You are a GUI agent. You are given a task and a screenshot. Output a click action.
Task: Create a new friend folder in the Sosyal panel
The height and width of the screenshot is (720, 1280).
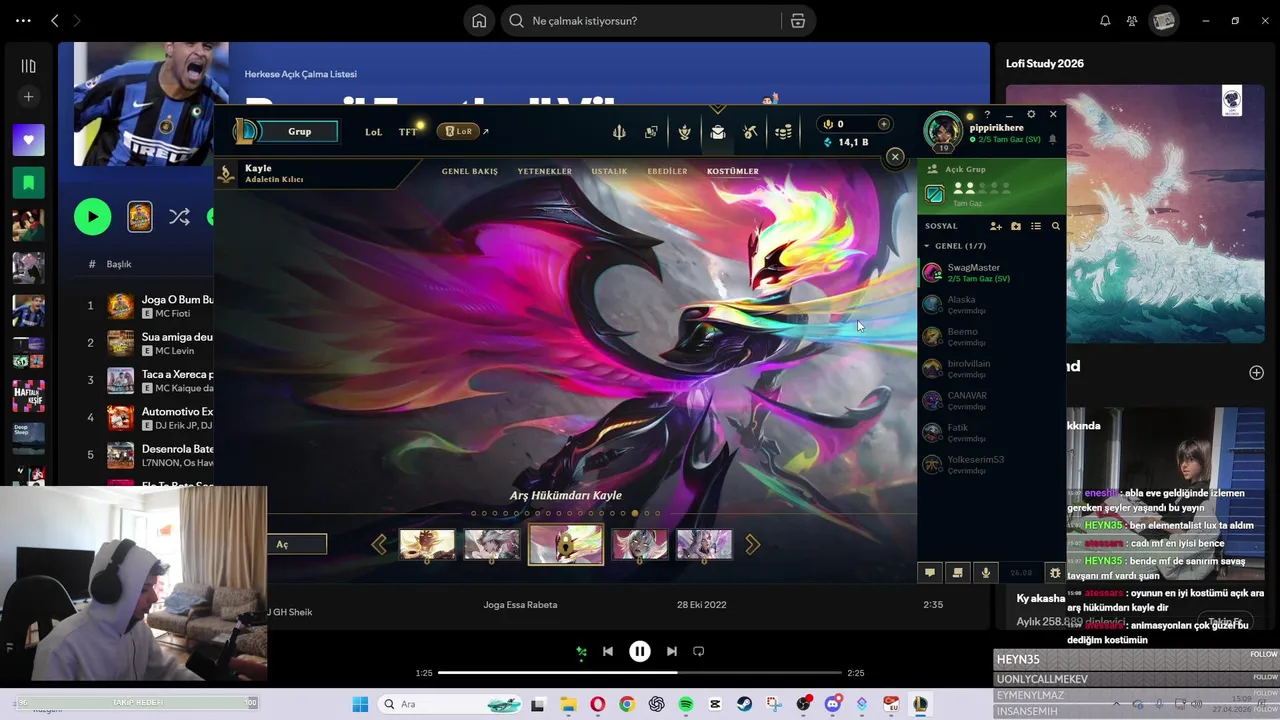(1016, 226)
